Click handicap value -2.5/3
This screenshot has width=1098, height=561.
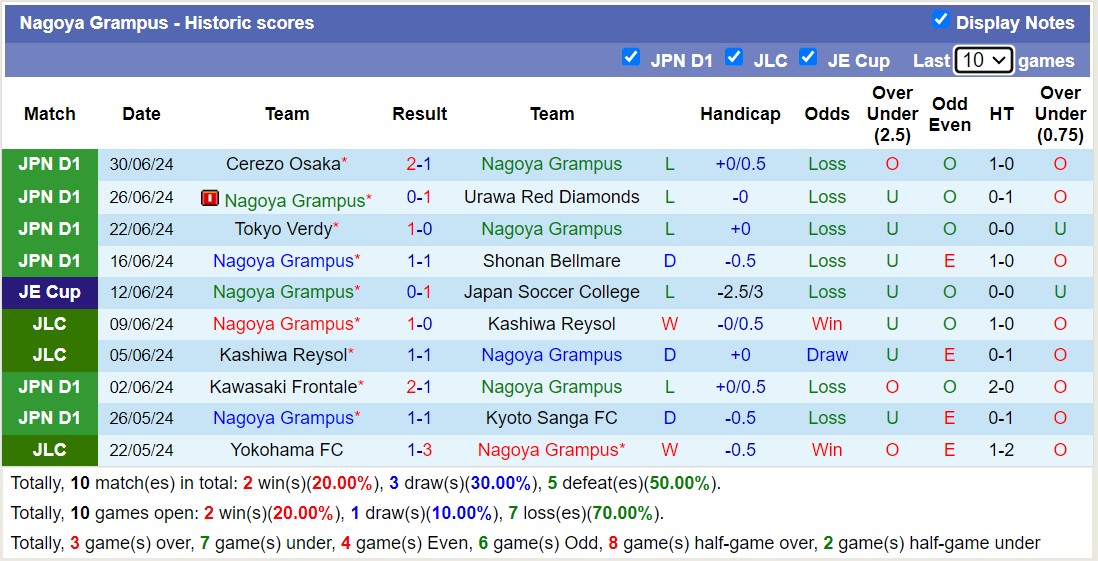(x=740, y=292)
